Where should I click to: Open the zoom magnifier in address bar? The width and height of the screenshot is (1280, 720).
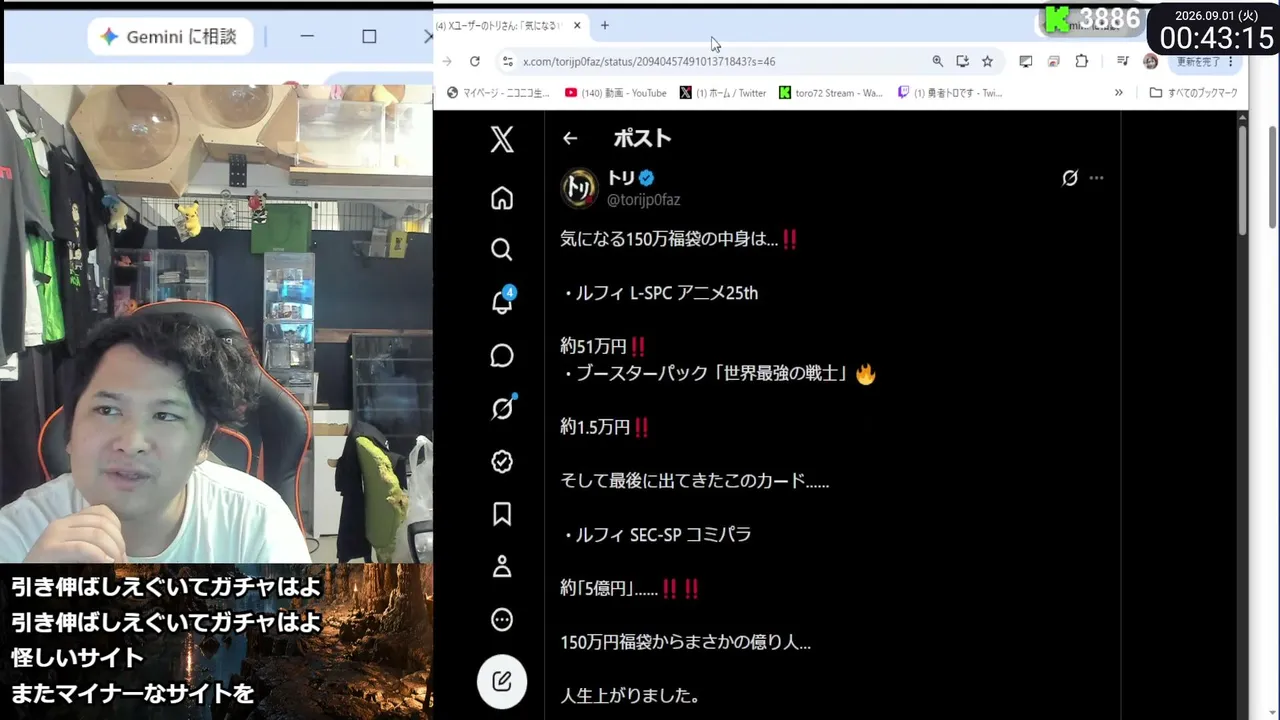pos(937,61)
